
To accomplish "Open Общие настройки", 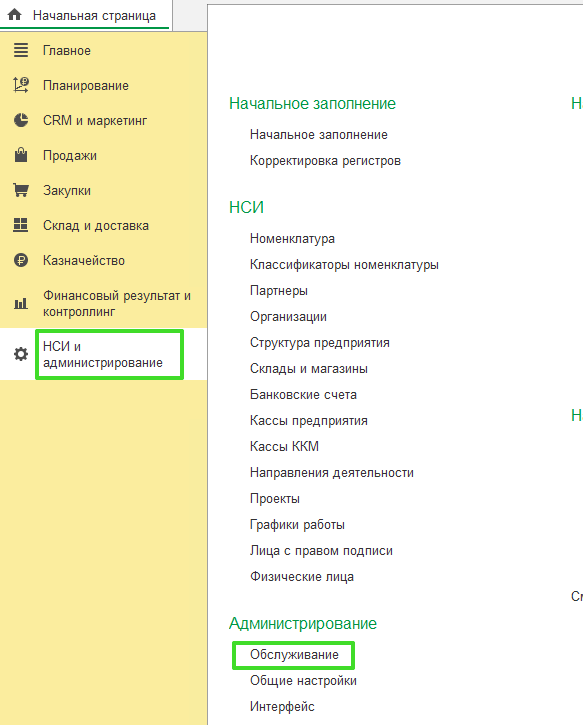I will pyautogui.click(x=303, y=681).
